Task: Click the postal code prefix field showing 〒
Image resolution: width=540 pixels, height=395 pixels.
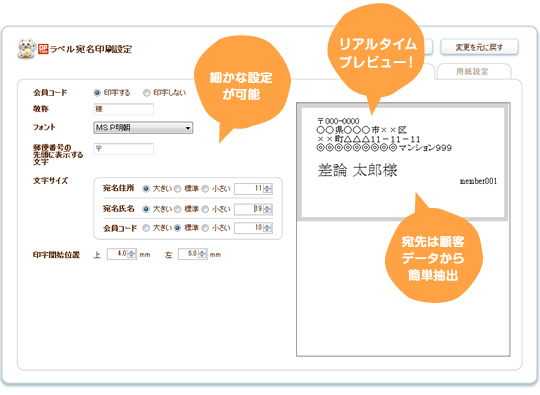Action: click(124, 149)
